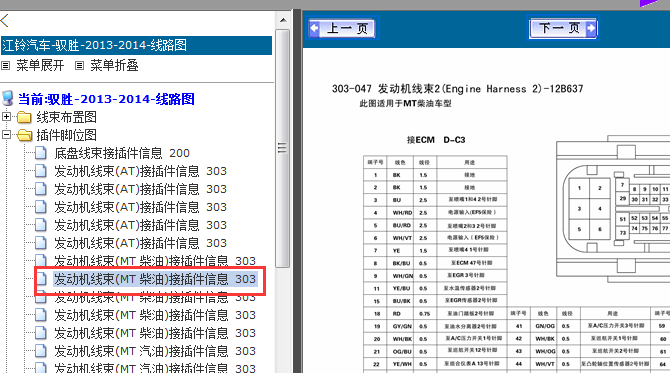This screenshot has height=373, width=670.
Task: Go to next page with 下一页
Action: point(563,28)
